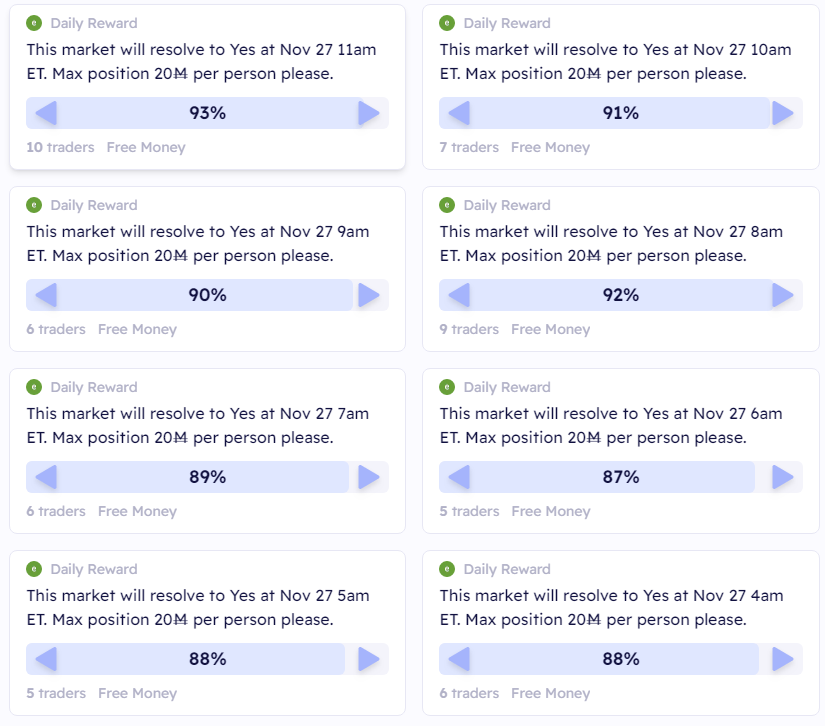Click the 92% probability bar
Image resolution: width=825 pixels, height=726 pixels.
[x=621, y=295]
